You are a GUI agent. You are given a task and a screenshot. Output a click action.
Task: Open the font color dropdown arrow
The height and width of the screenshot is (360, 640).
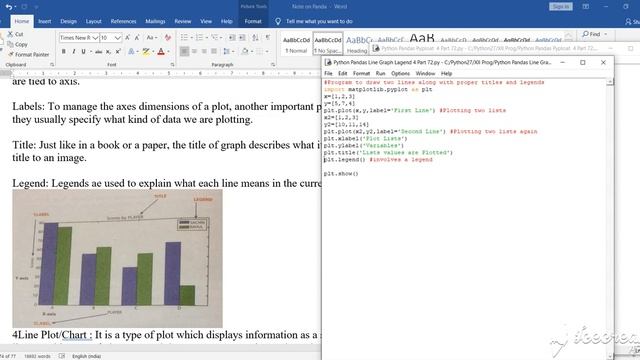[168, 51]
